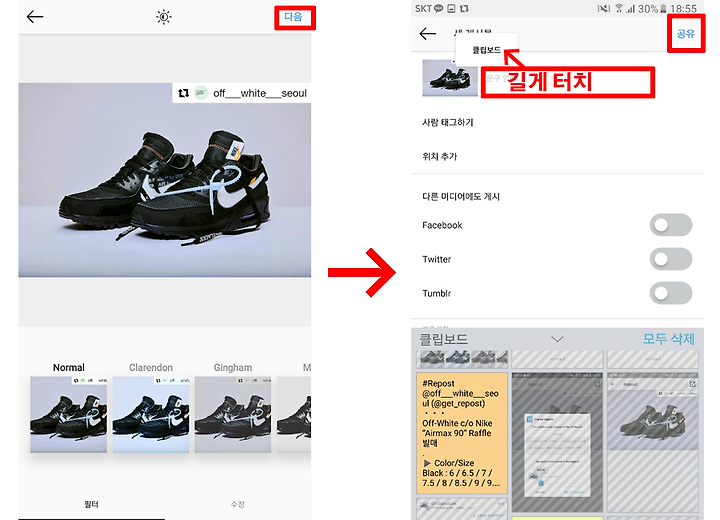Select the caption dialog screenshot clipboard item

(x=557, y=442)
